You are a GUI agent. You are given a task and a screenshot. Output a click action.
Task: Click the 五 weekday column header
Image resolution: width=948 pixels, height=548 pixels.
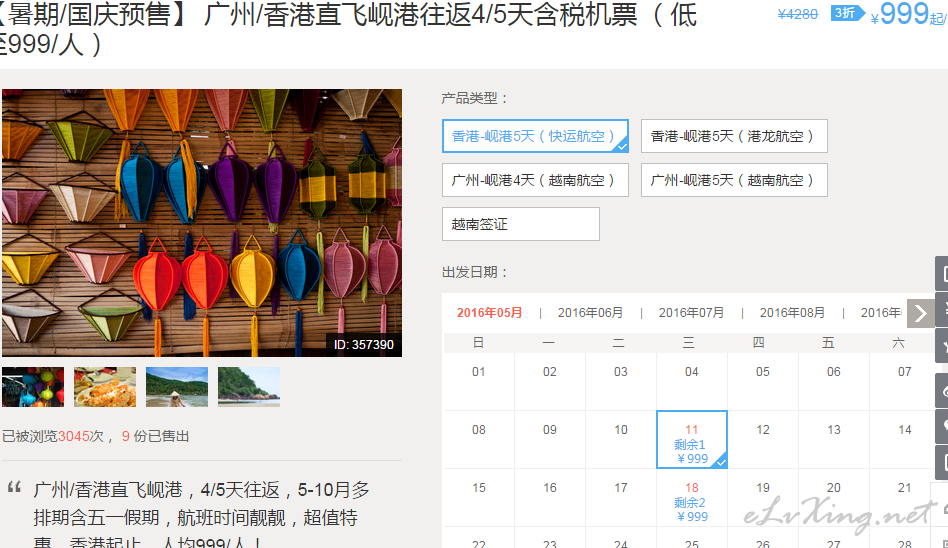pyautogui.click(x=828, y=343)
